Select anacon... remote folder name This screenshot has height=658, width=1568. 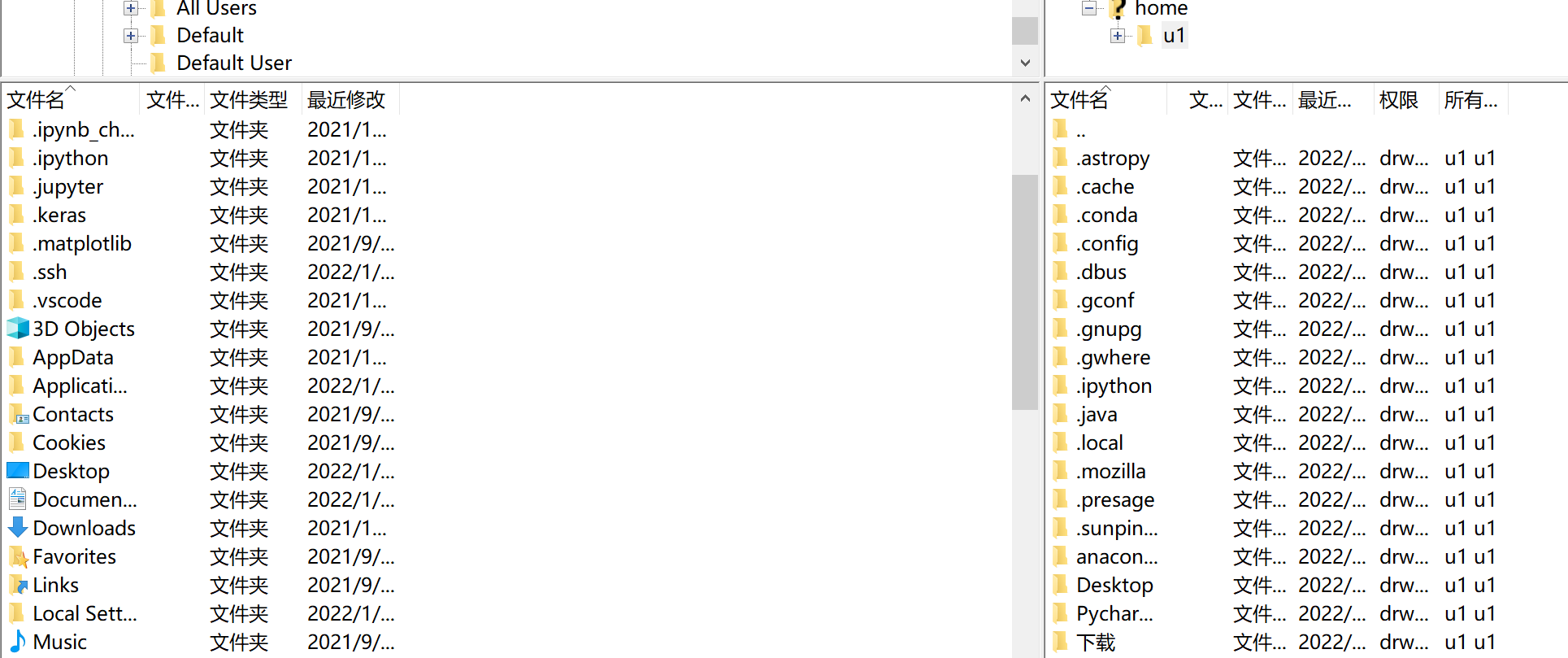(x=1117, y=557)
